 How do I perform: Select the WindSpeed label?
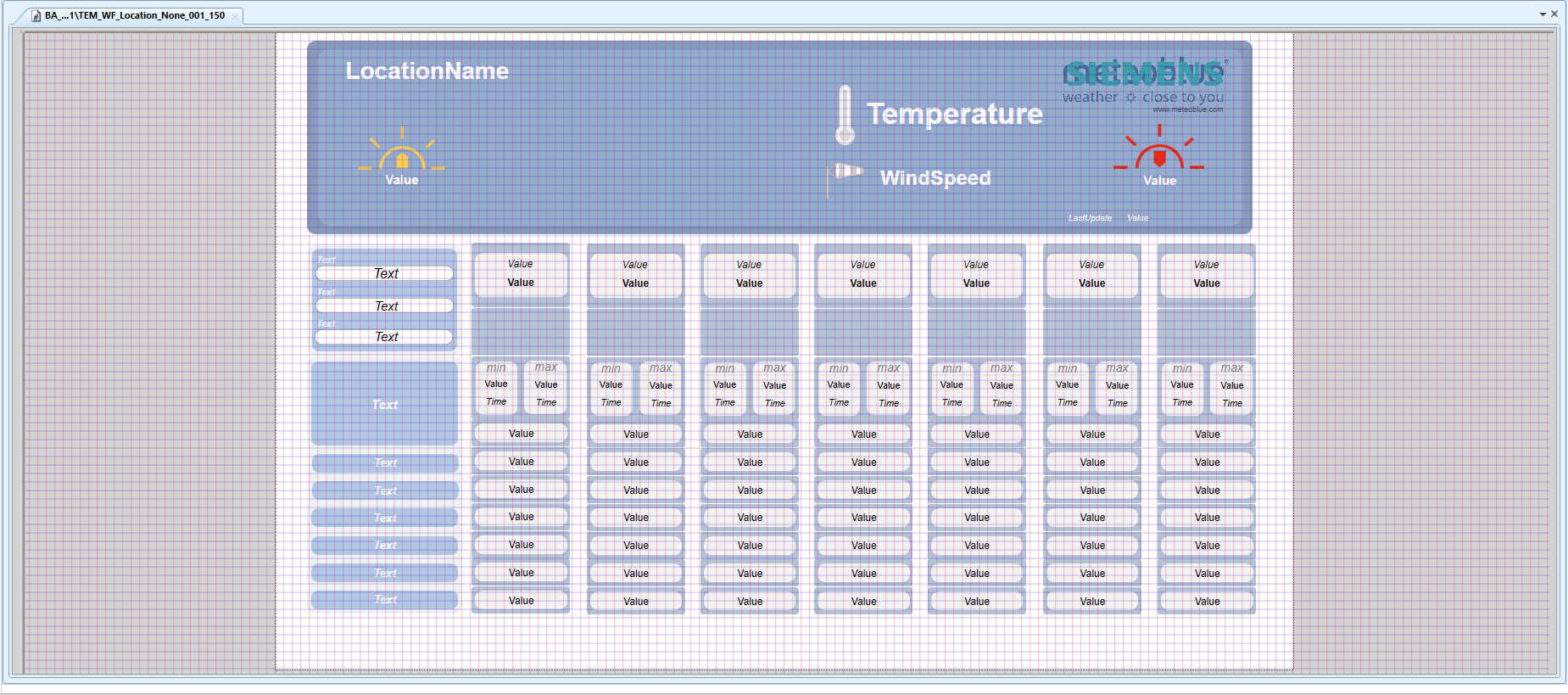935,178
